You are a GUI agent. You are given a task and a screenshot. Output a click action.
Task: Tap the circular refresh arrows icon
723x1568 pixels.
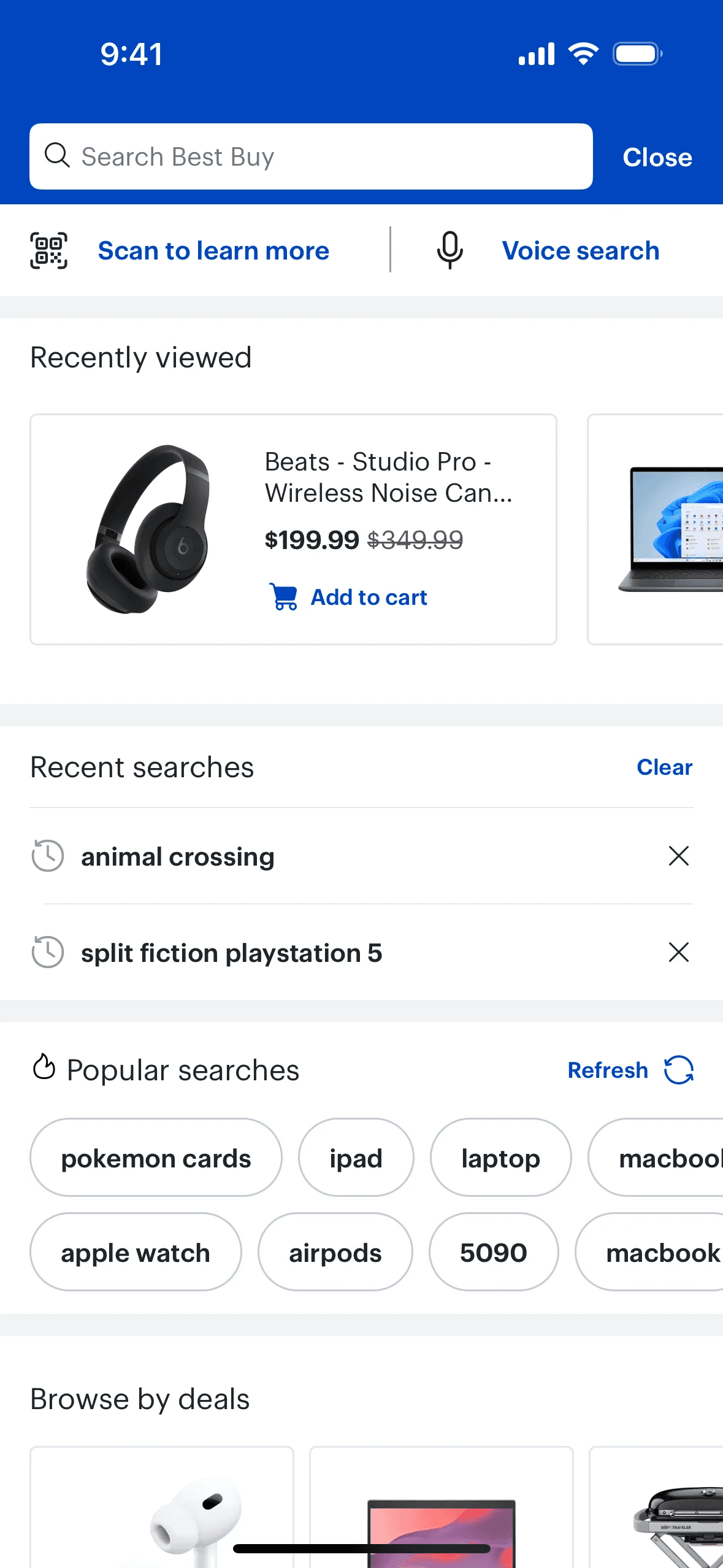point(678,1070)
